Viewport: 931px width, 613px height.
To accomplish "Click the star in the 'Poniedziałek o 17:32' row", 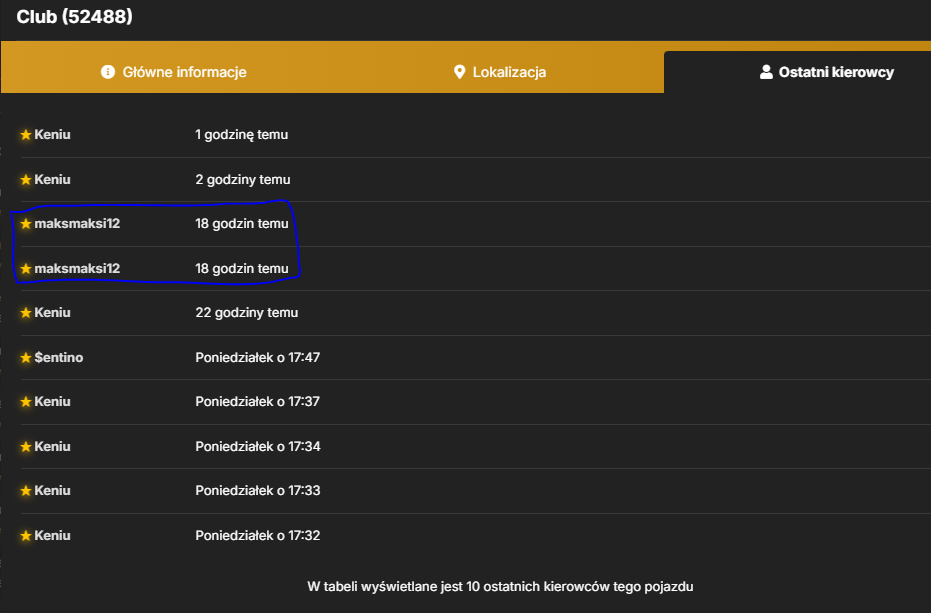I will 26,536.
